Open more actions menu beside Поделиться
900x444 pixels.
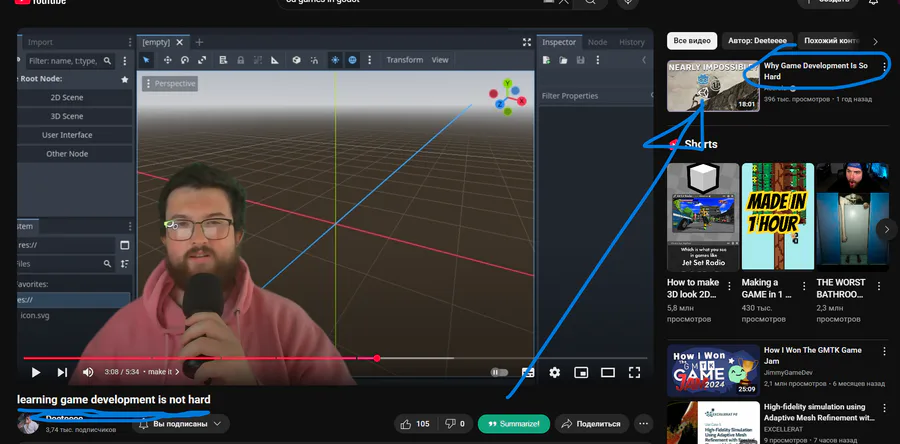pyautogui.click(x=643, y=424)
